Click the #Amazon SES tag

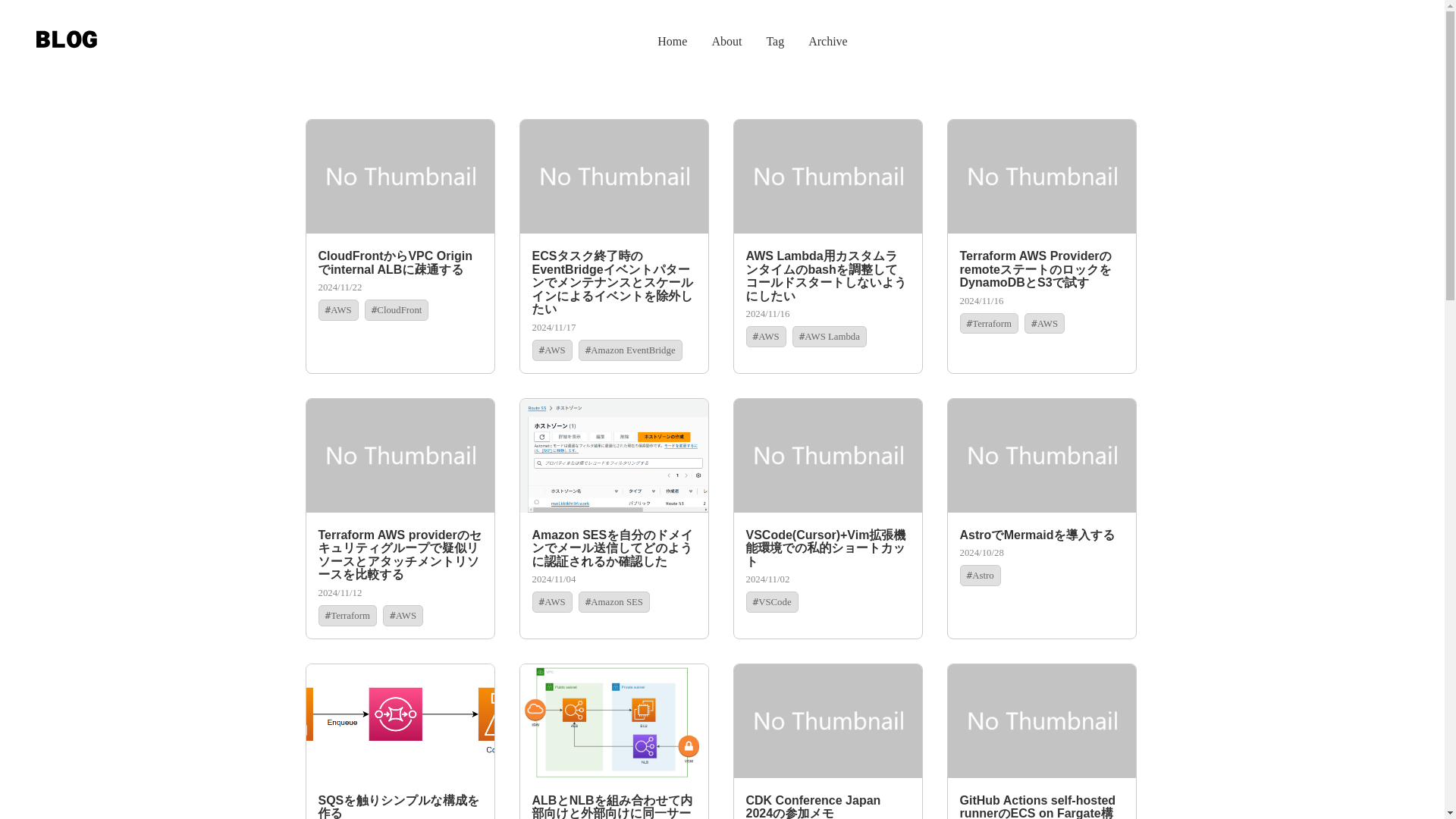tap(614, 602)
